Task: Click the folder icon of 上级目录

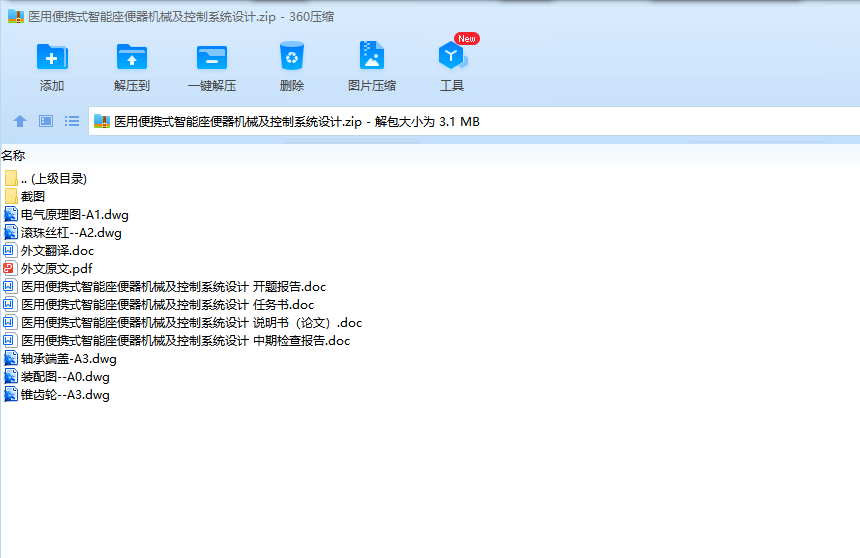Action: pyautogui.click(x=10, y=178)
